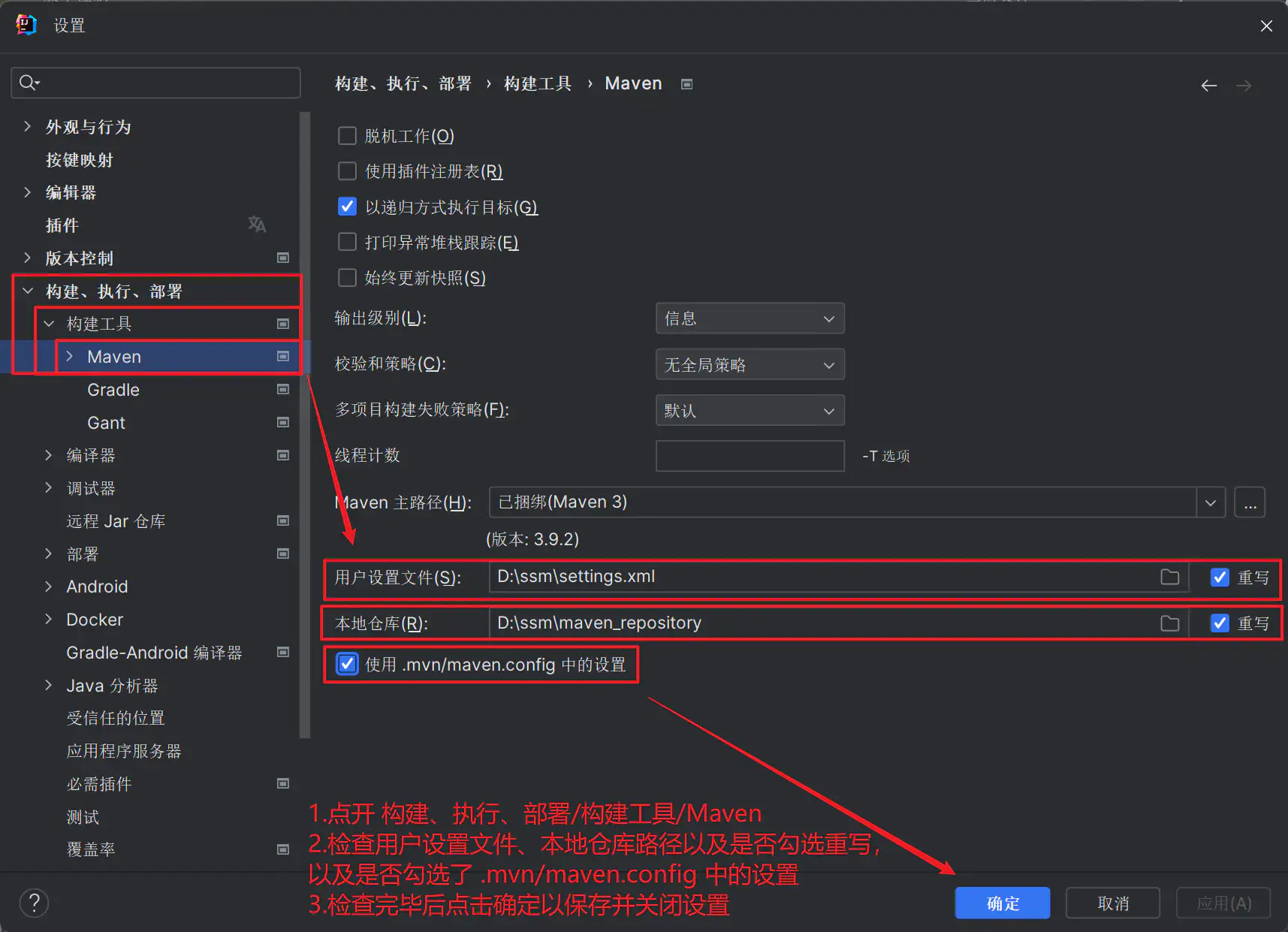Screen dimensions: 1288x932
Task: Enable 打印异常堆栈跟踪 checkbox
Action: [x=347, y=242]
